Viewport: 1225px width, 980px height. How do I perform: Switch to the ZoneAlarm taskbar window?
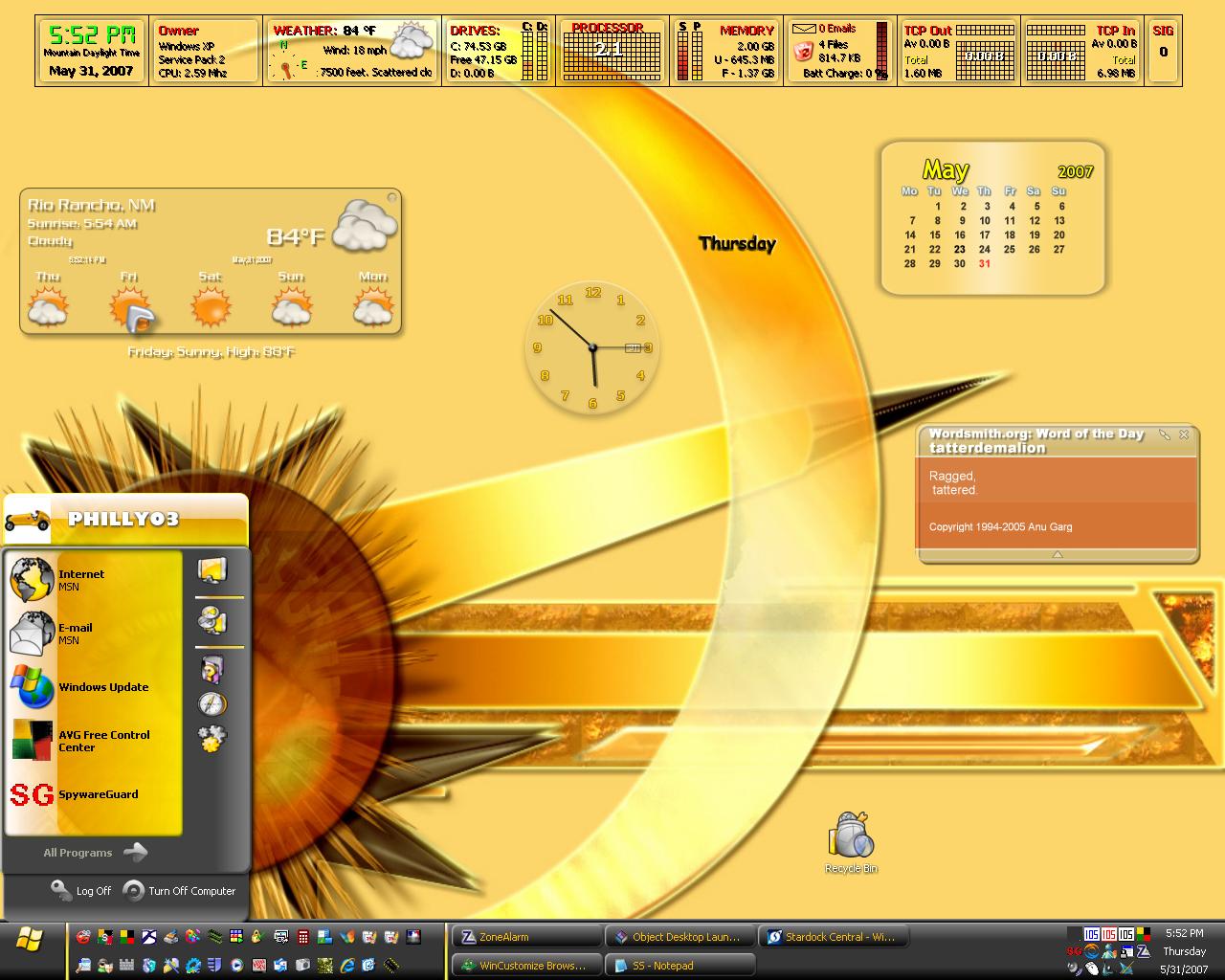pyautogui.click(x=526, y=937)
